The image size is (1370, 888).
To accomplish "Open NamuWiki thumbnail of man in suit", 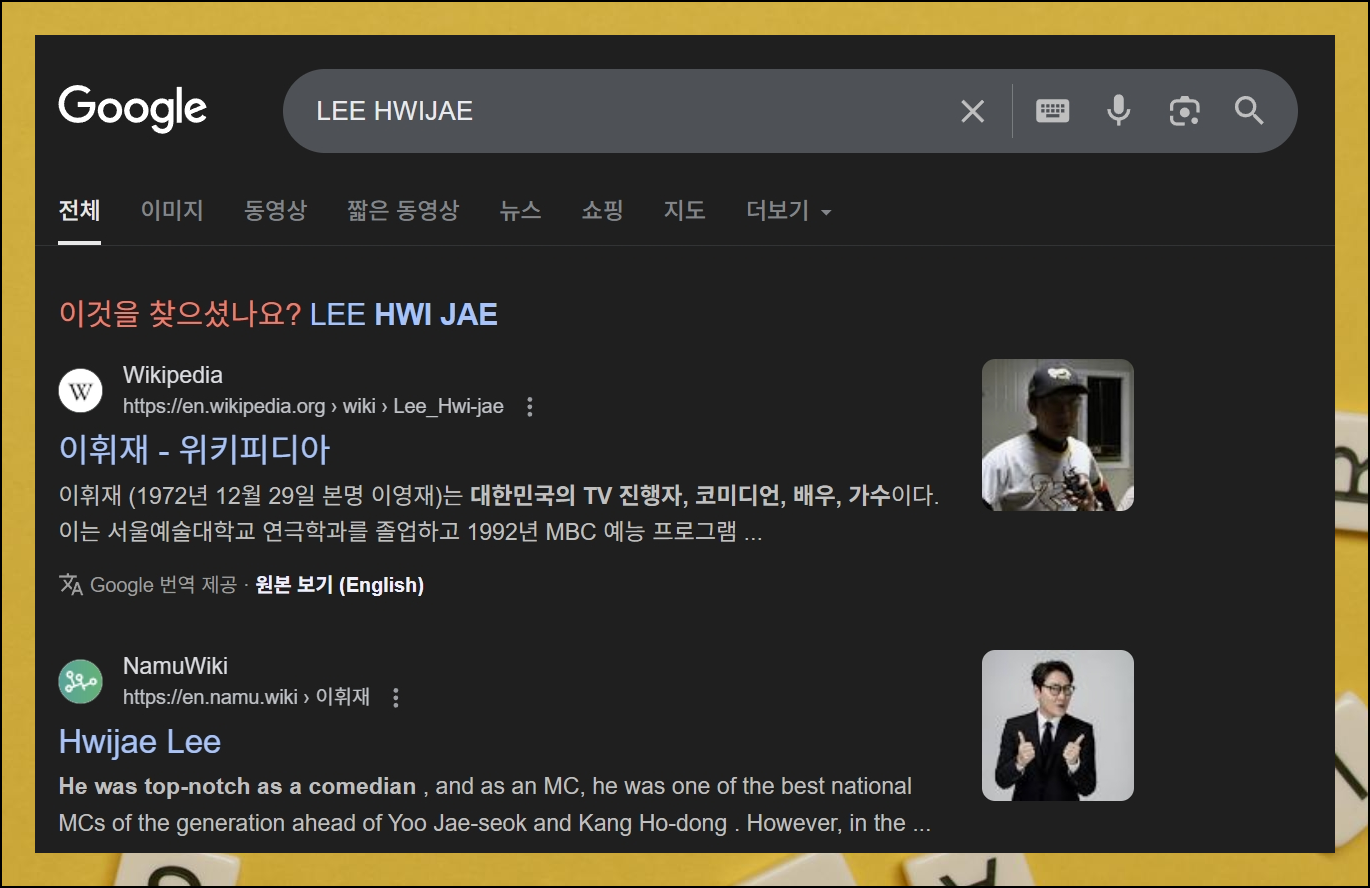I will [x=1058, y=725].
